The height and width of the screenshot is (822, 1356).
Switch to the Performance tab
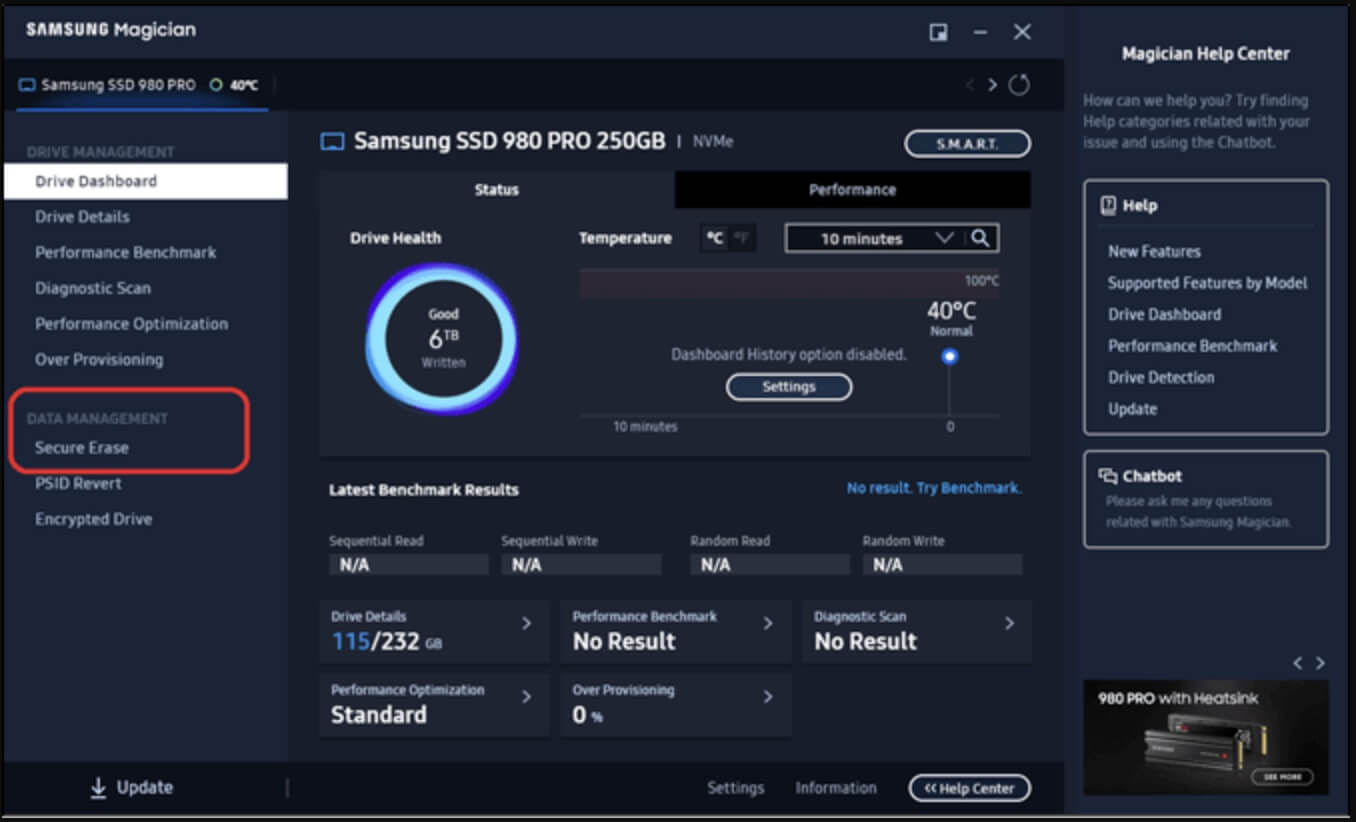[852, 190]
